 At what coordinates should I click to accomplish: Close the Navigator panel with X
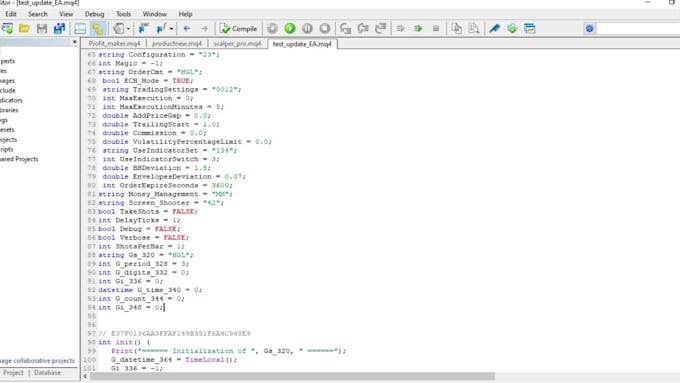(x=74, y=42)
